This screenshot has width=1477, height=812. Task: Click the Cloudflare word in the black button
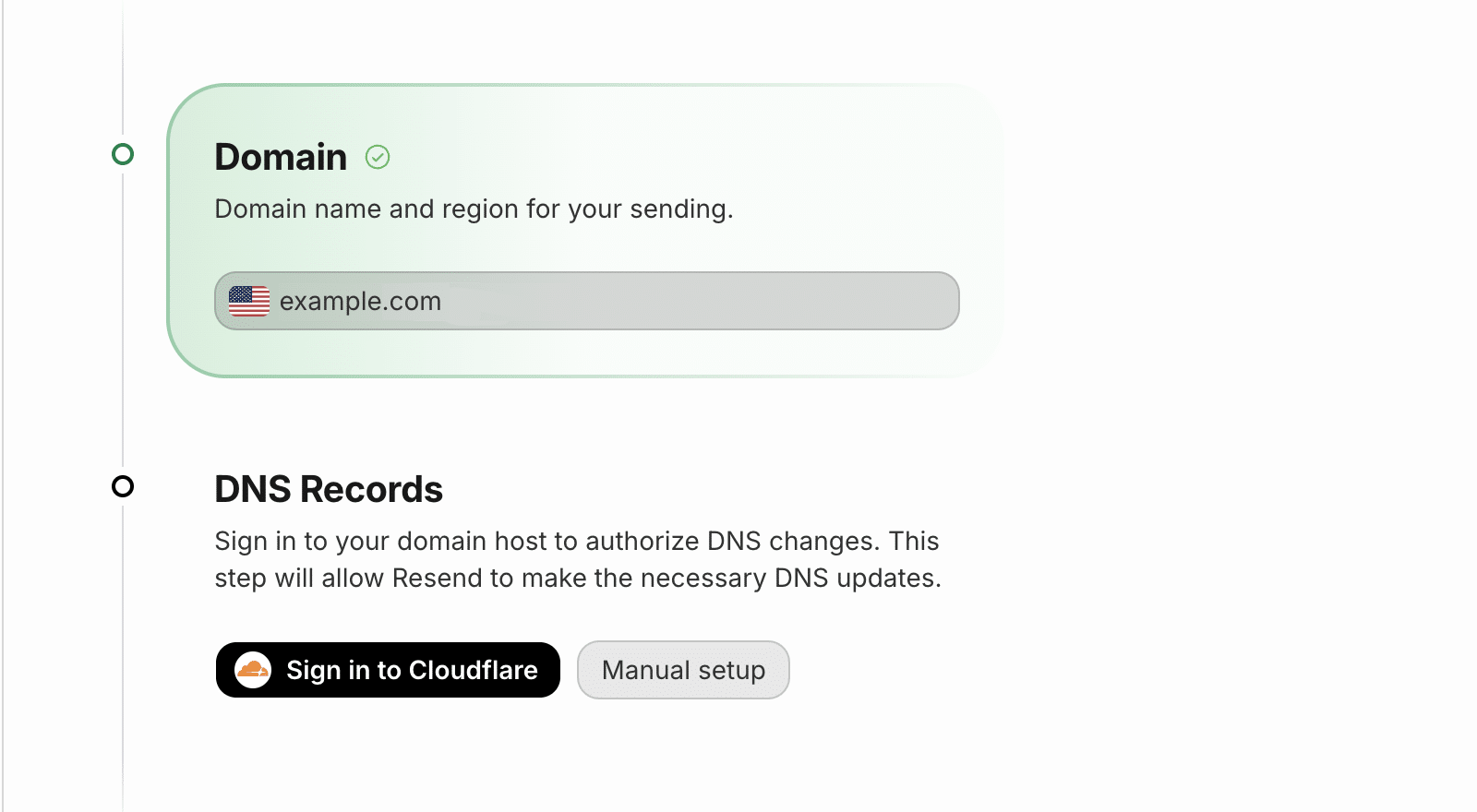click(x=473, y=670)
